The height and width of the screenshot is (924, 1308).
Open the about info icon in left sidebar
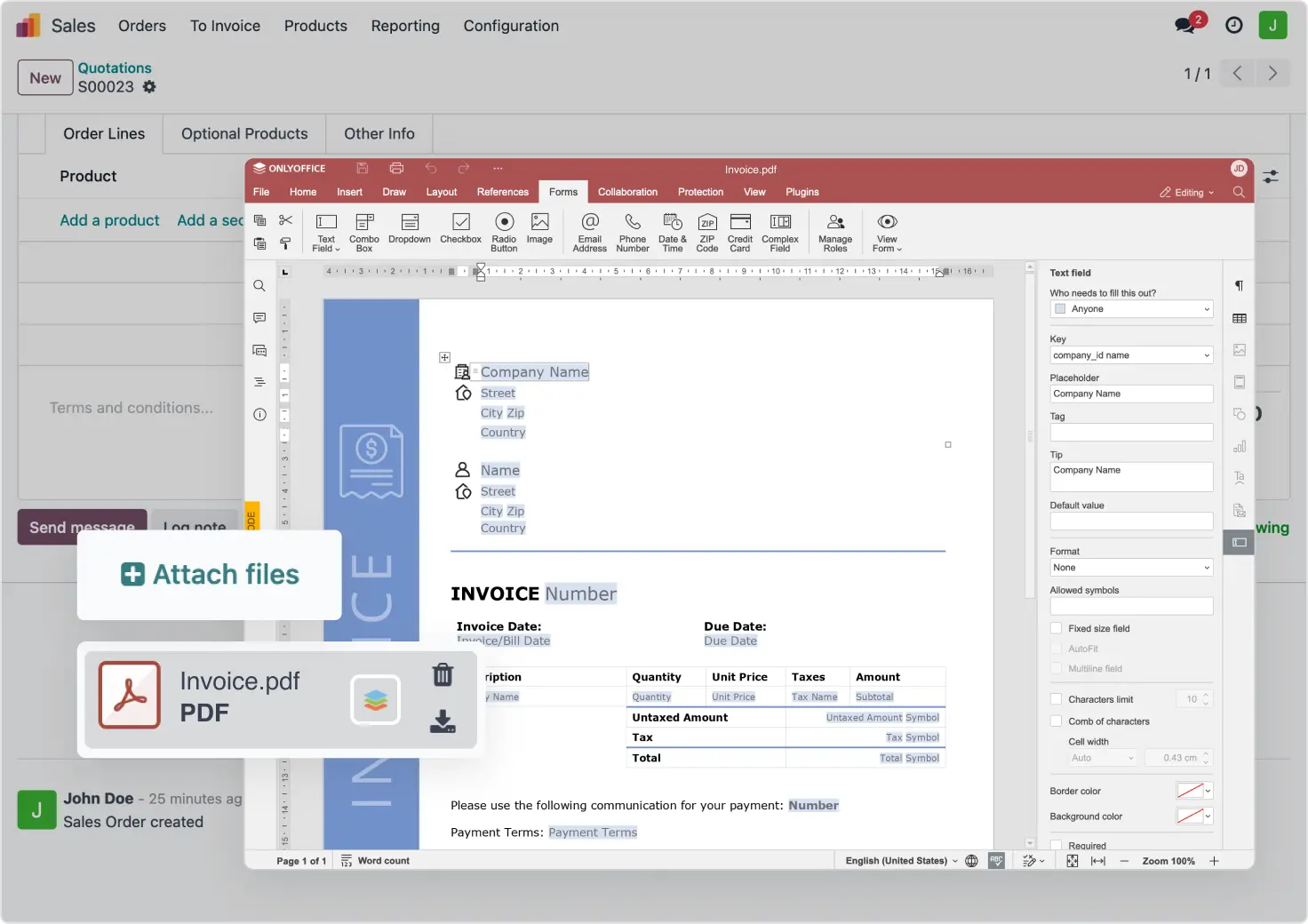pos(259,414)
